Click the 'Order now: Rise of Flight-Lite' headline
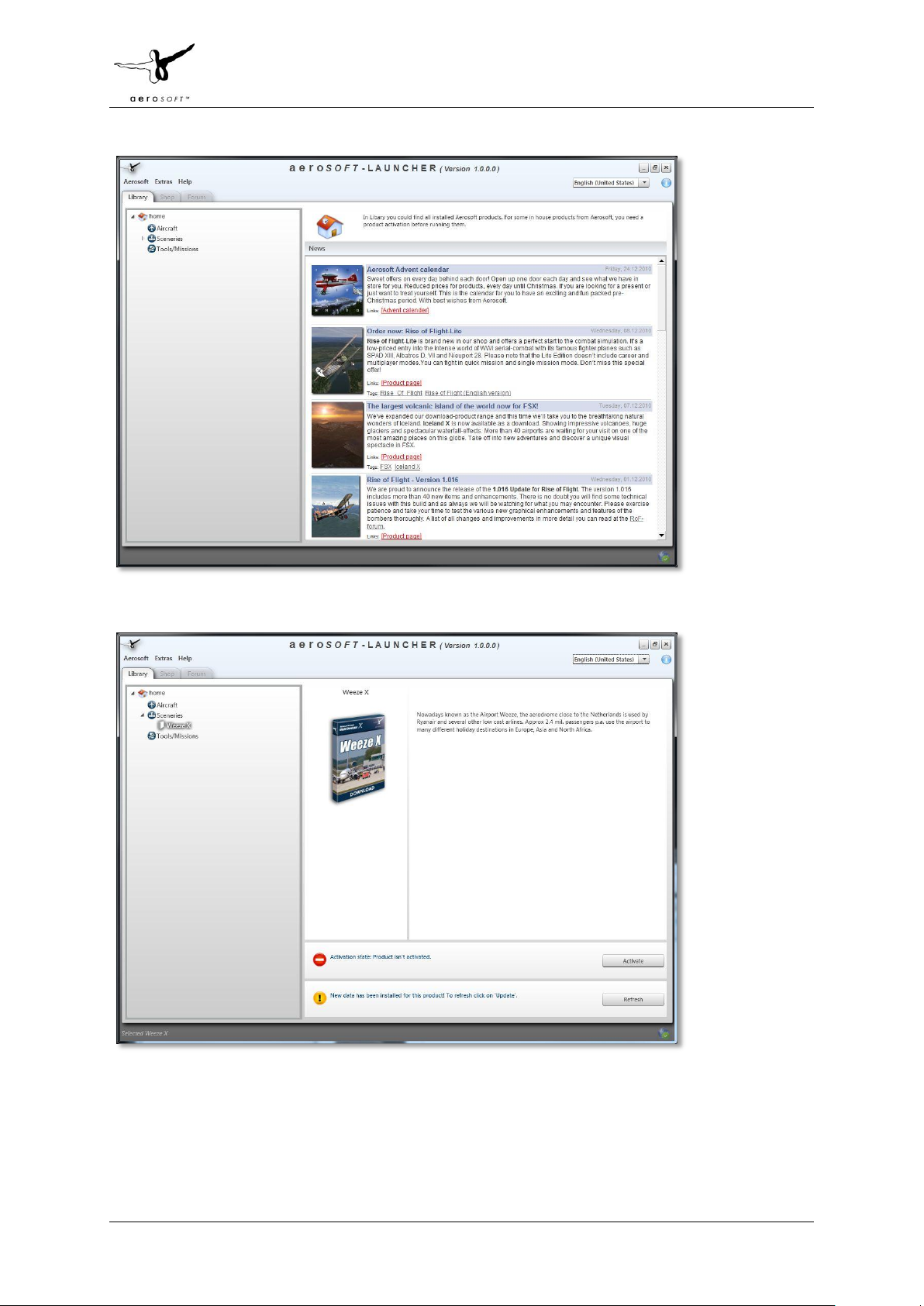 (414, 331)
